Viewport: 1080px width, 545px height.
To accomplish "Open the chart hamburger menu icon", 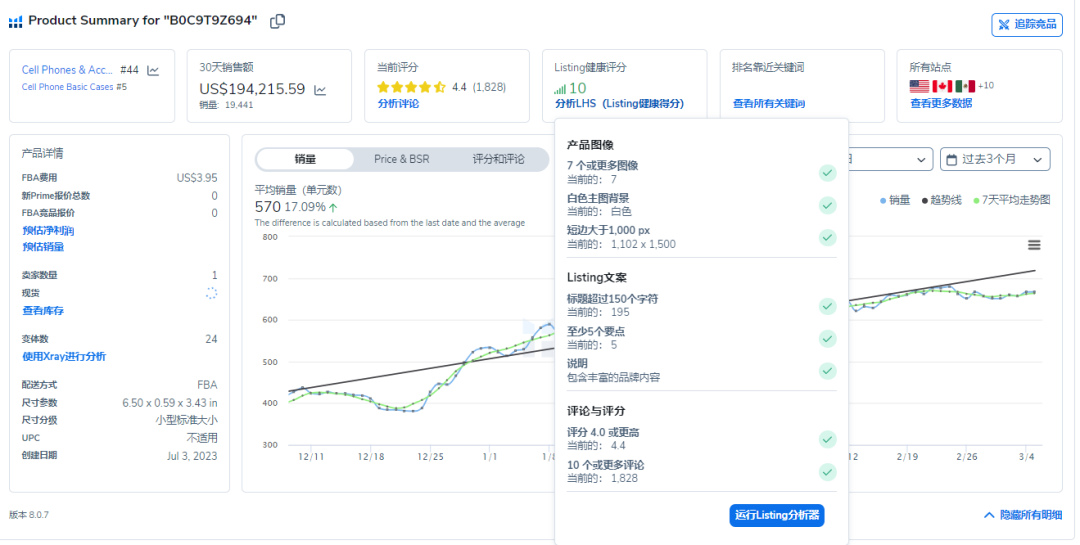I will [1034, 245].
